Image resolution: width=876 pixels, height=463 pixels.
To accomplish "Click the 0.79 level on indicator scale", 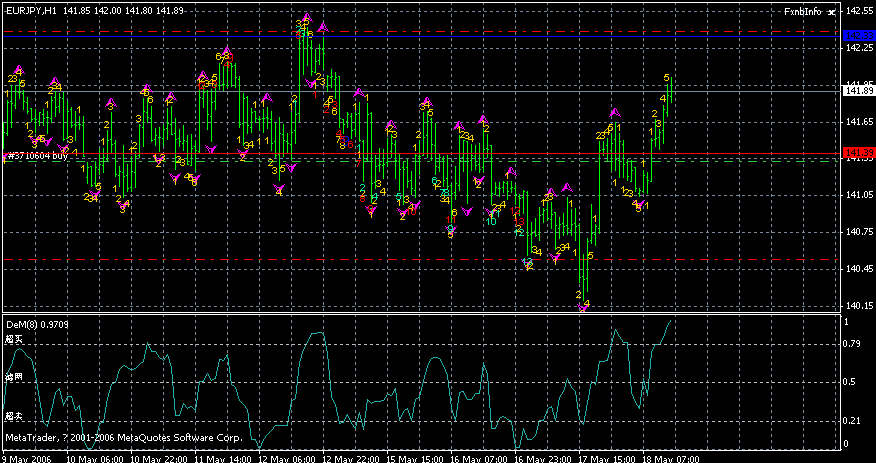I will coord(852,344).
